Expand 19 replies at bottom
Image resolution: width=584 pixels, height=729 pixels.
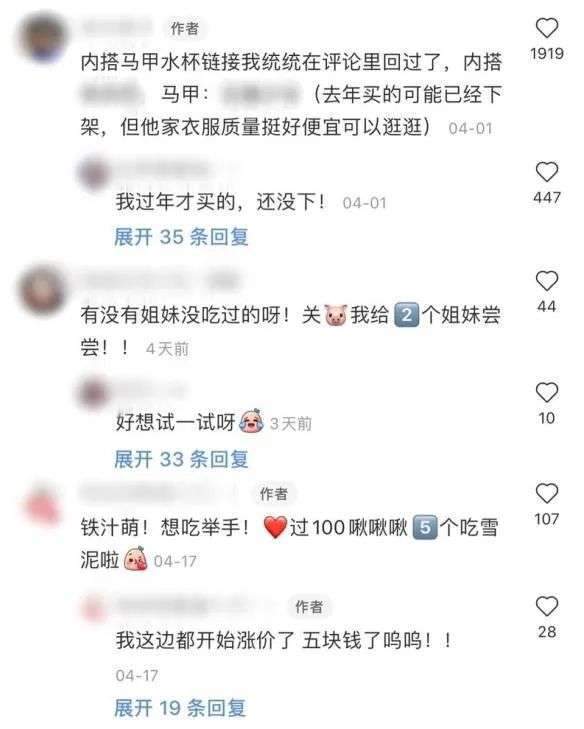180,708
